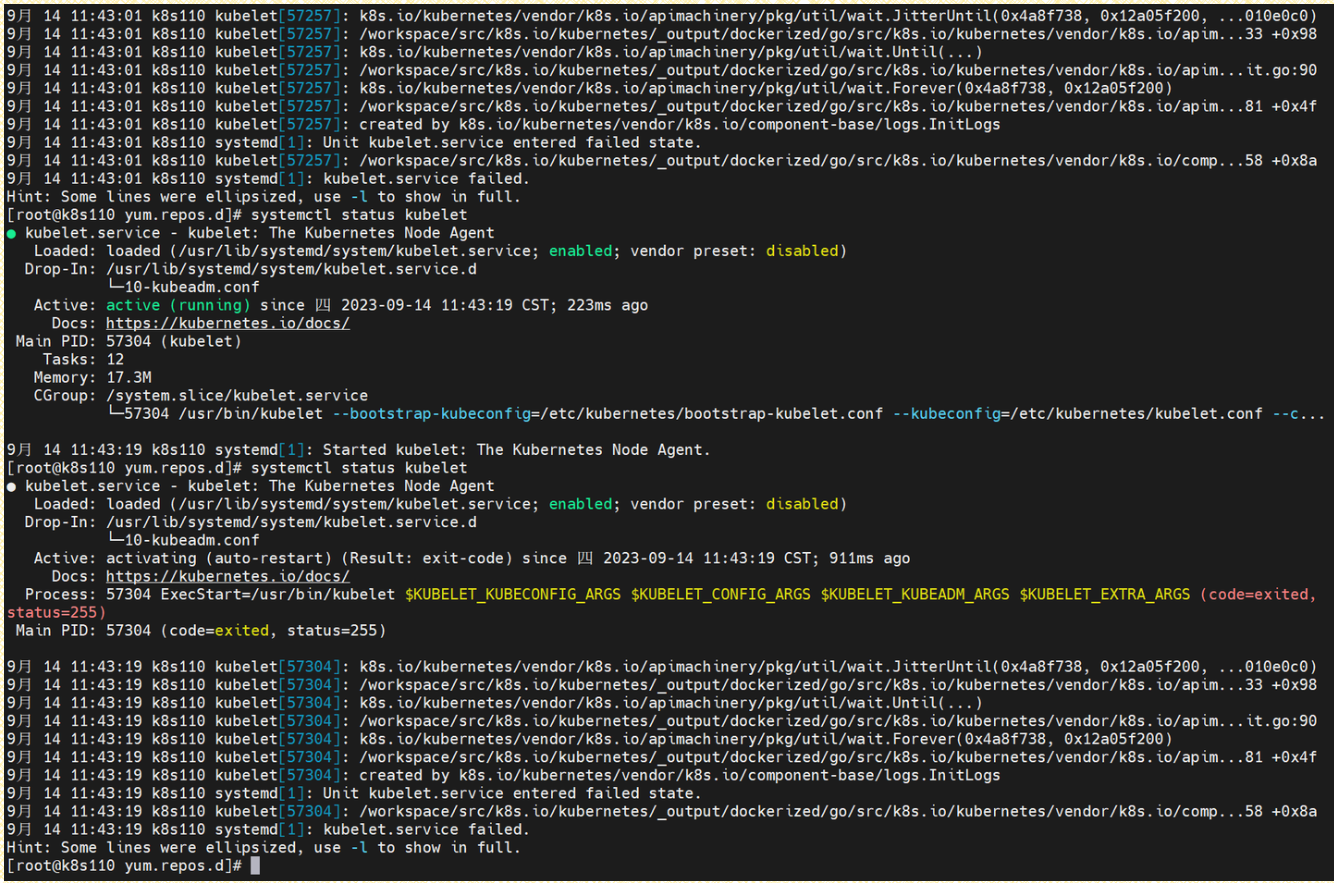
Task: Click the blinking cursor block at final prompt
Action: tap(255, 865)
